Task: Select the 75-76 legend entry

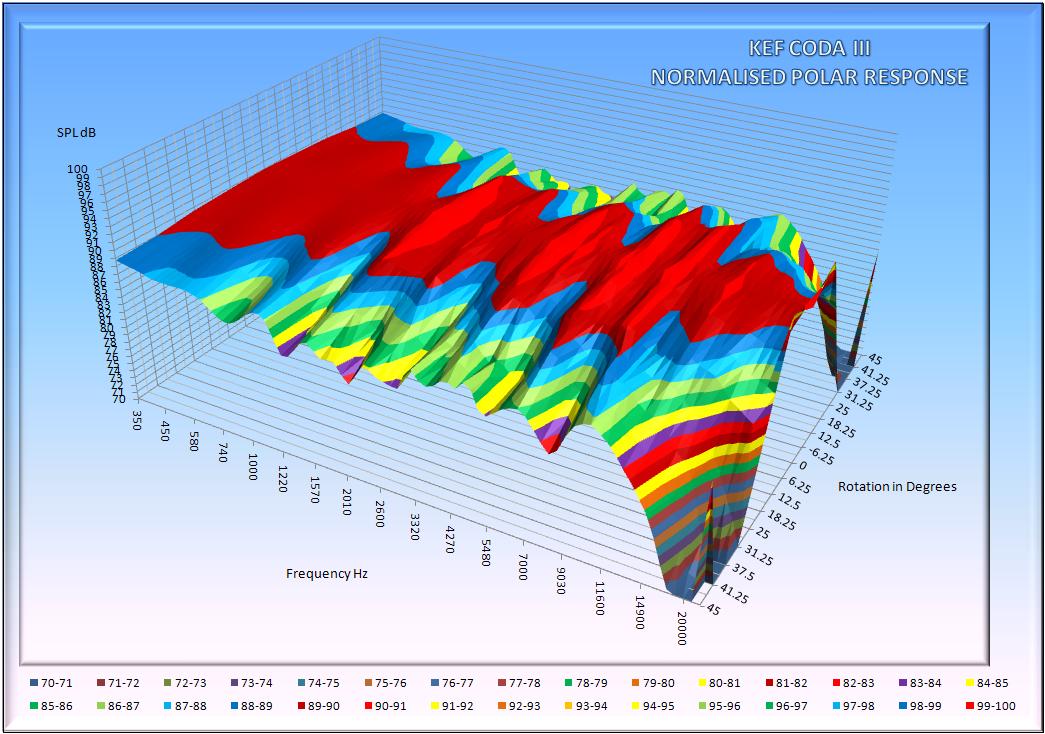Action: tap(385, 683)
